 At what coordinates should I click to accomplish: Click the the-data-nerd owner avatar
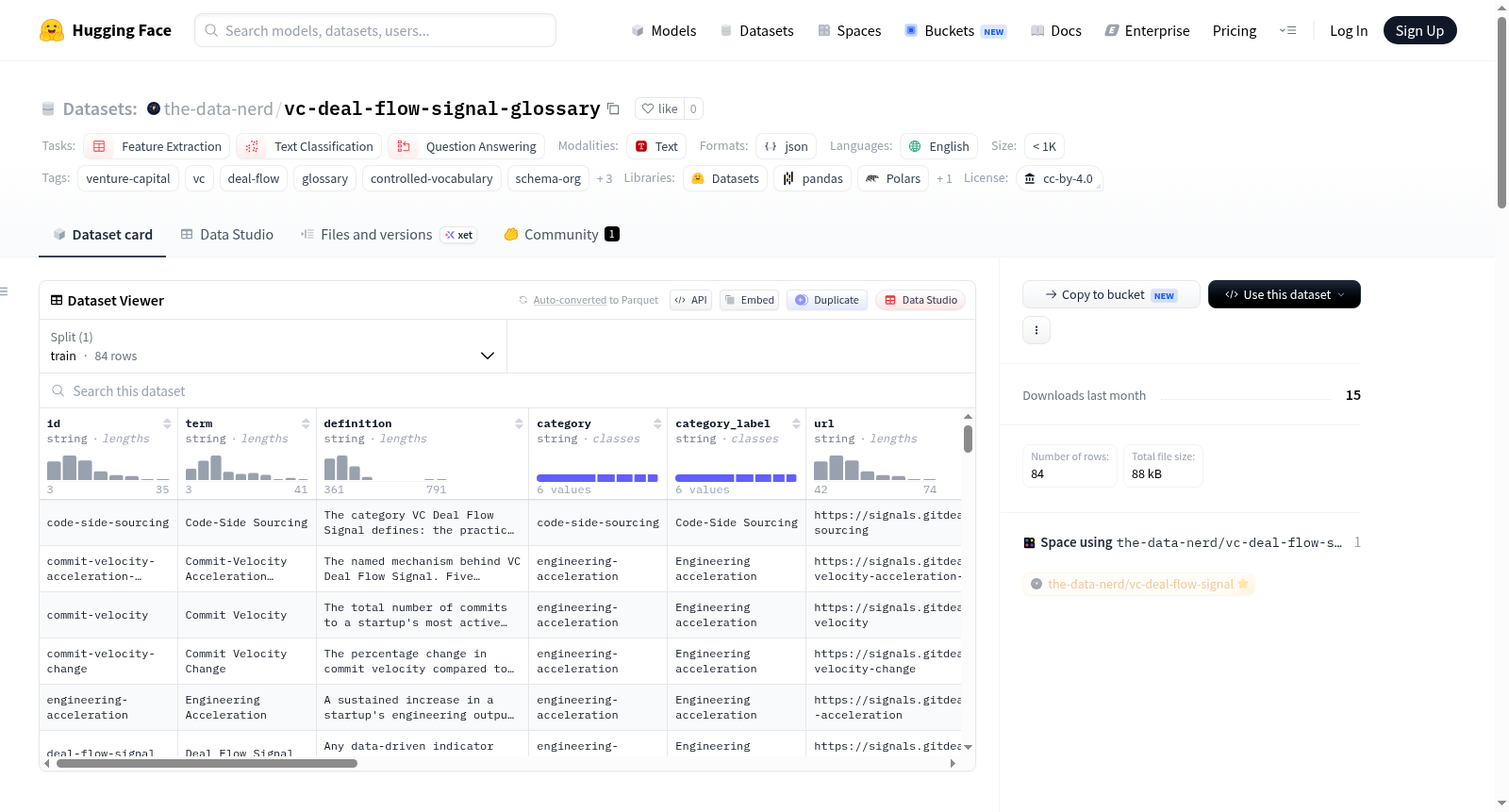[154, 108]
